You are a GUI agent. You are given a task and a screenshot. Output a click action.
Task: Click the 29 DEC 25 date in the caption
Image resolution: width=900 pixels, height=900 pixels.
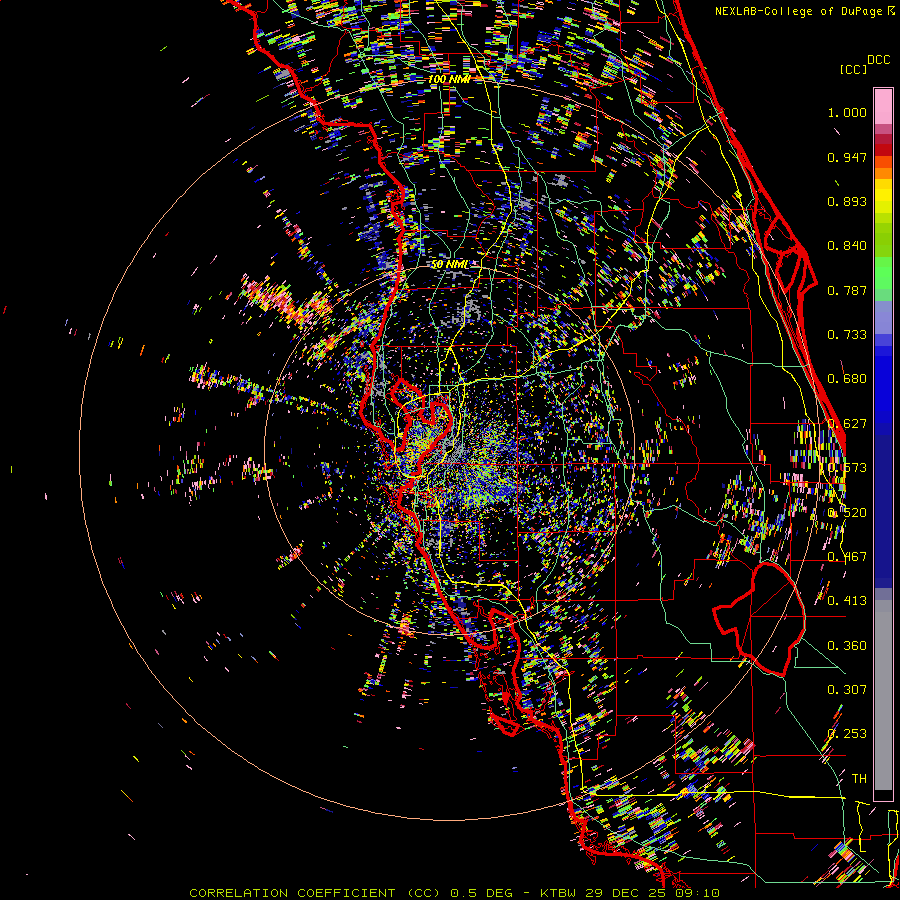[627, 893]
